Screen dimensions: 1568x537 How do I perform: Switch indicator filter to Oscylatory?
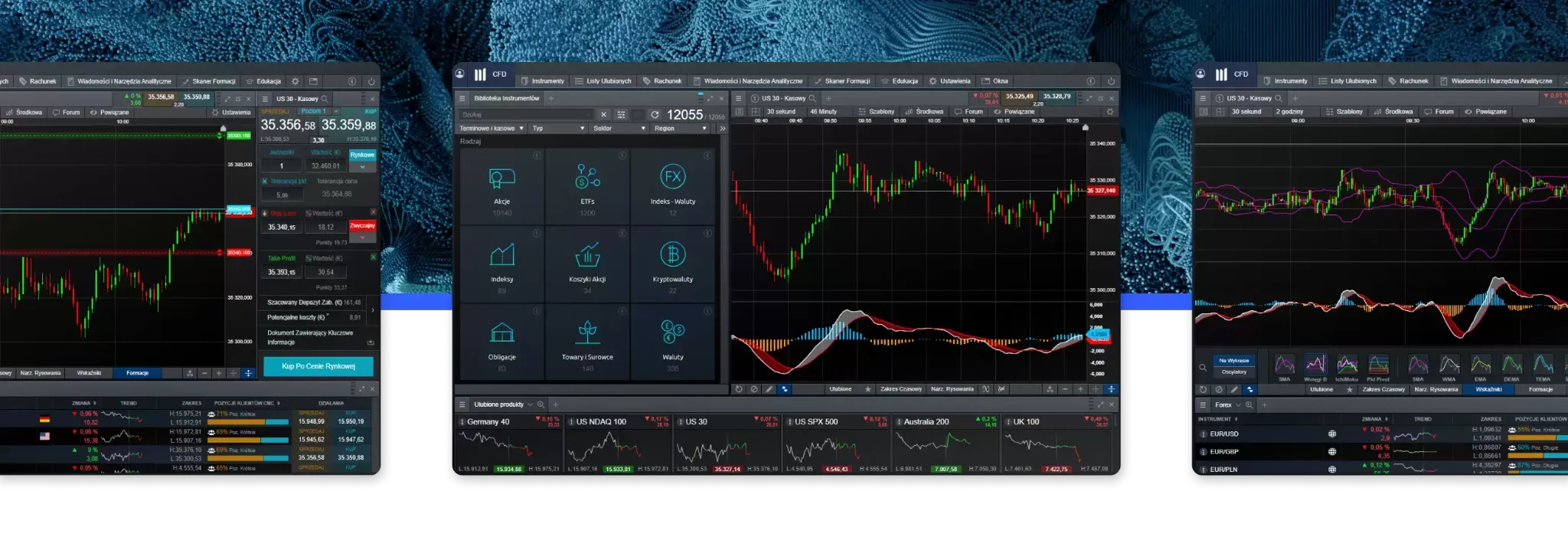pos(1233,372)
